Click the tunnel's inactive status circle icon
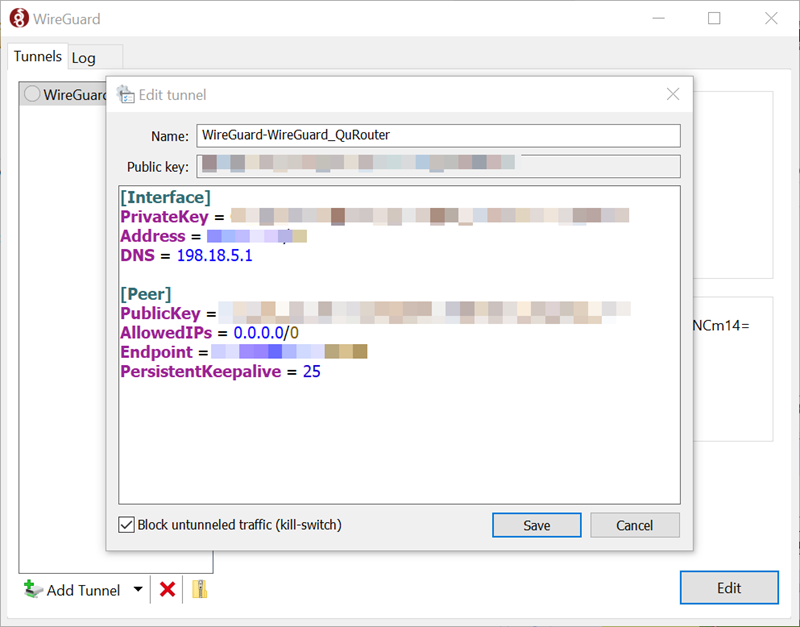This screenshot has width=800, height=627. pyautogui.click(x=32, y=94)
